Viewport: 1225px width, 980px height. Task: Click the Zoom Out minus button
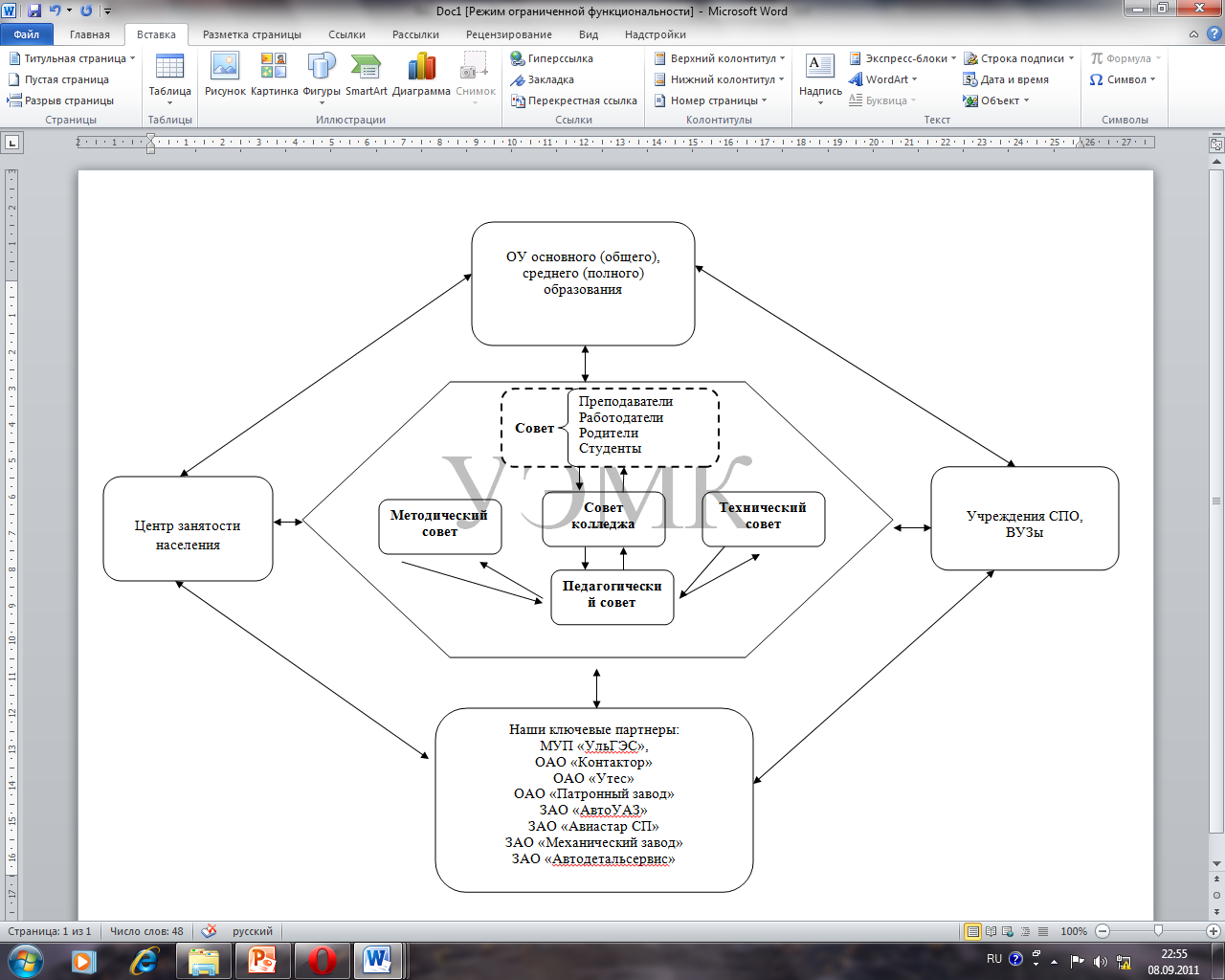1102,931
